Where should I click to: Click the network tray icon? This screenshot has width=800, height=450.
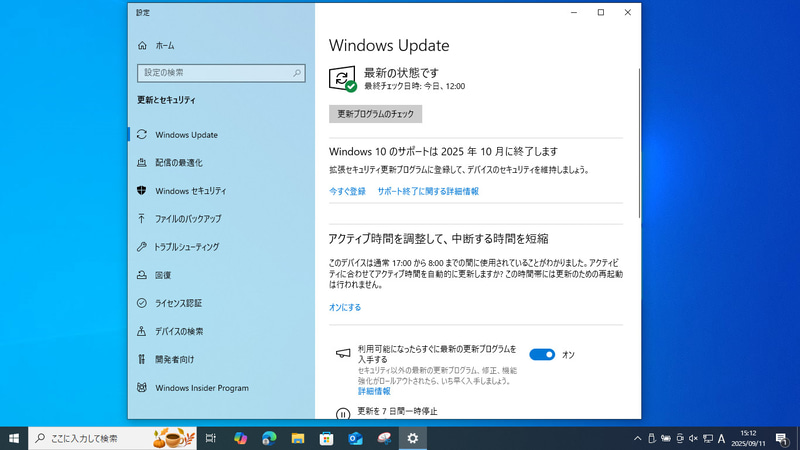pyautogui.click(x=708, y=438)
